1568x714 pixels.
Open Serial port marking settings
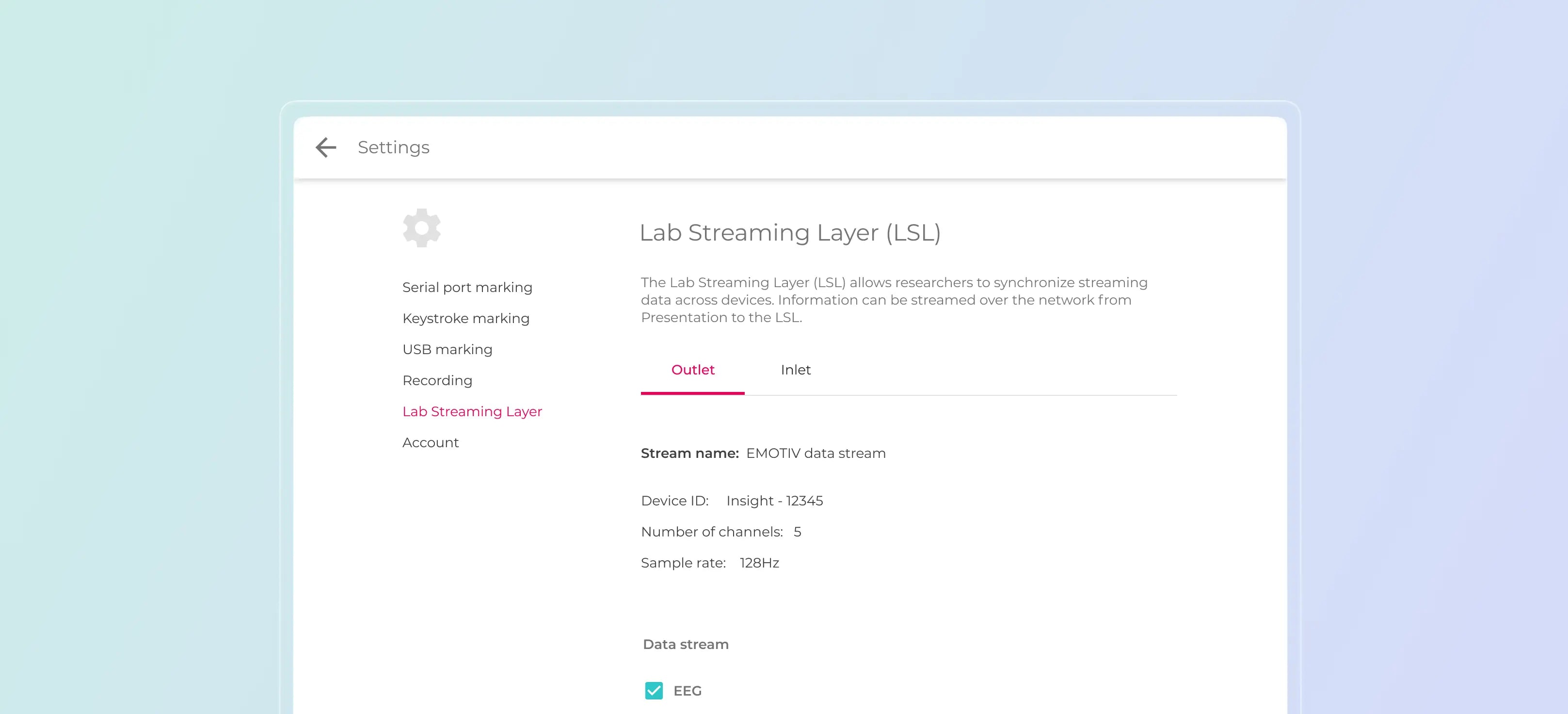(467, 287)
